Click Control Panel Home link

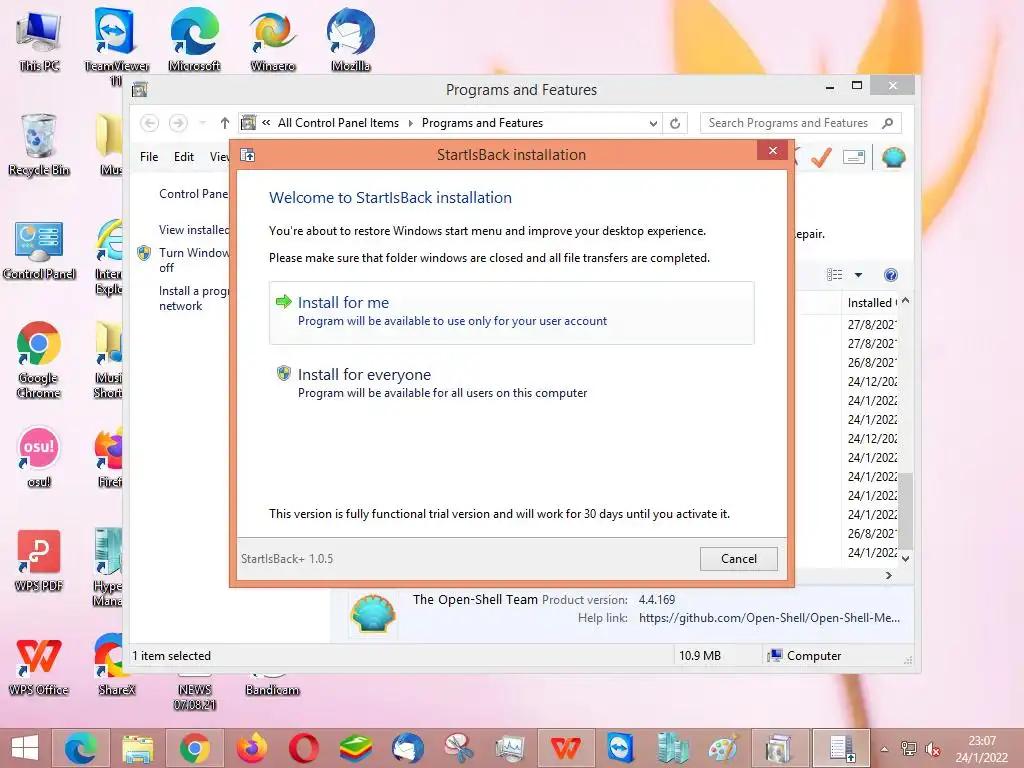coord(193,194)
